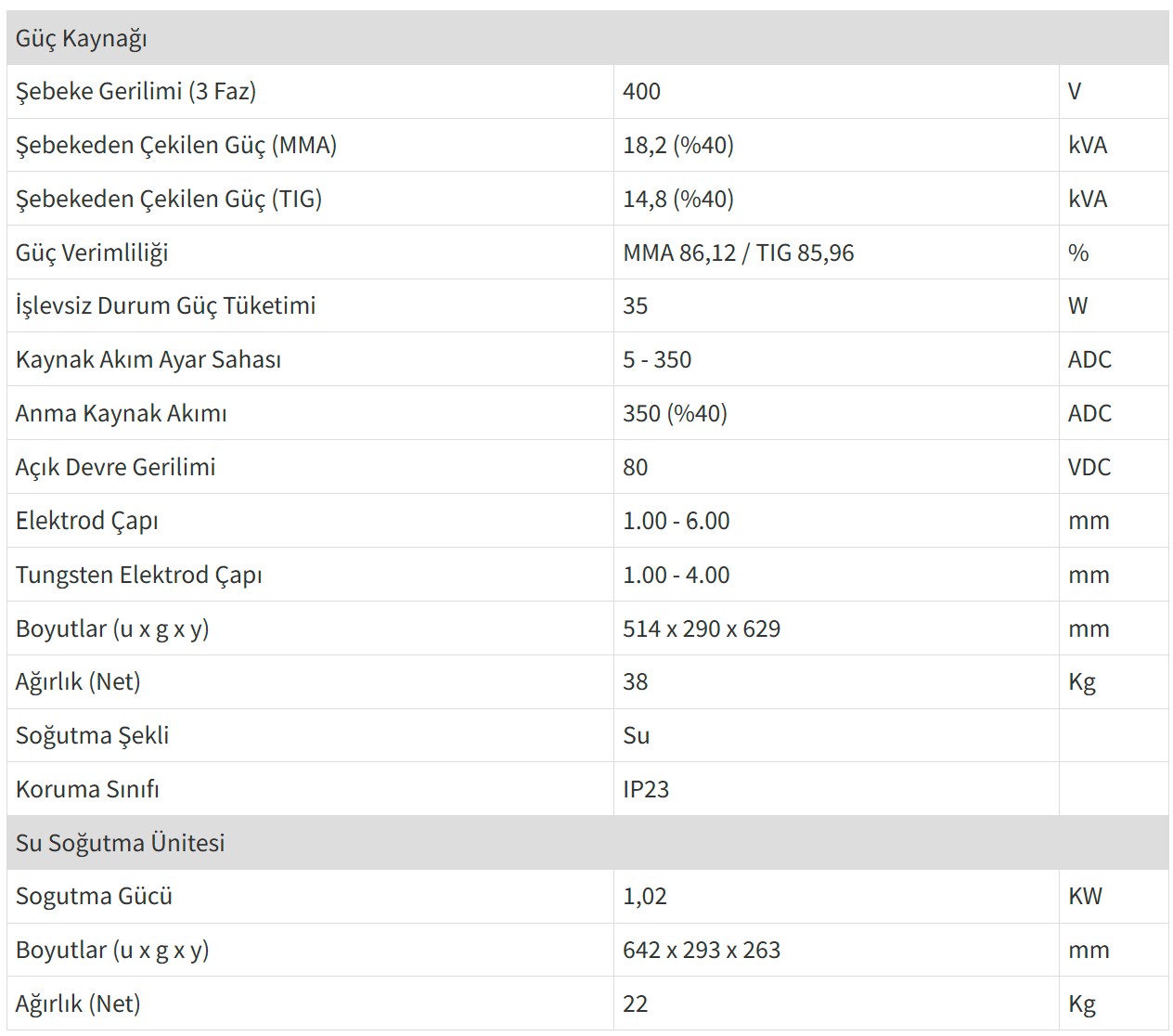Click the Tungsten Elektrod Çapı label
This screenshot has height=1036, width=1173.
(138, 575)
